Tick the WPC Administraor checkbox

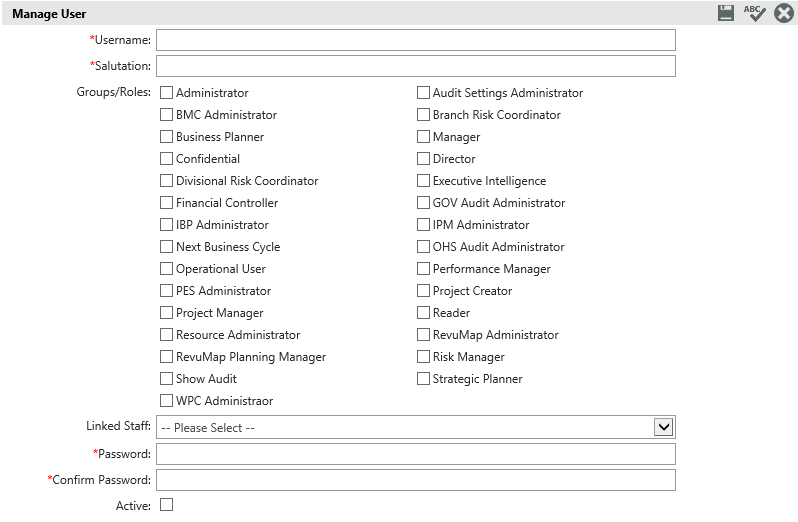167,401
